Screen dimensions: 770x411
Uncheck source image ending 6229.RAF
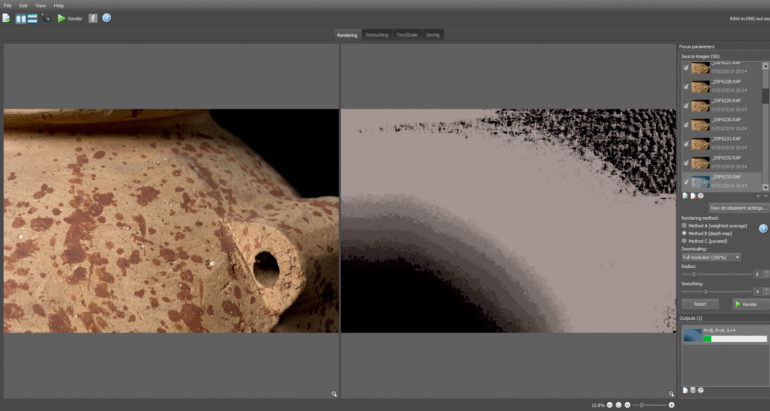tap(686, 106)
